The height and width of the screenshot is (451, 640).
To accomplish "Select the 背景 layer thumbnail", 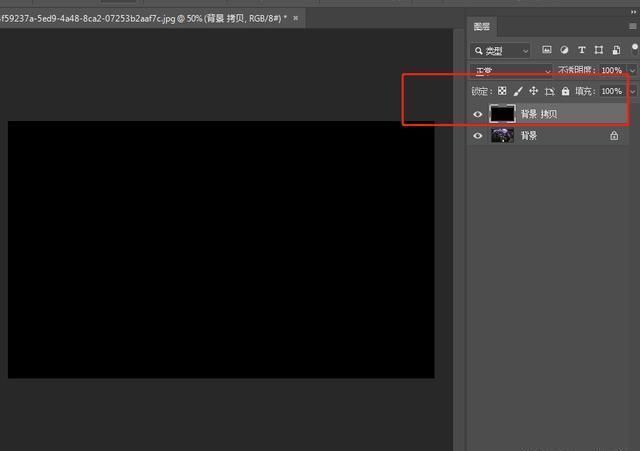I will click(x=502, y=136).
